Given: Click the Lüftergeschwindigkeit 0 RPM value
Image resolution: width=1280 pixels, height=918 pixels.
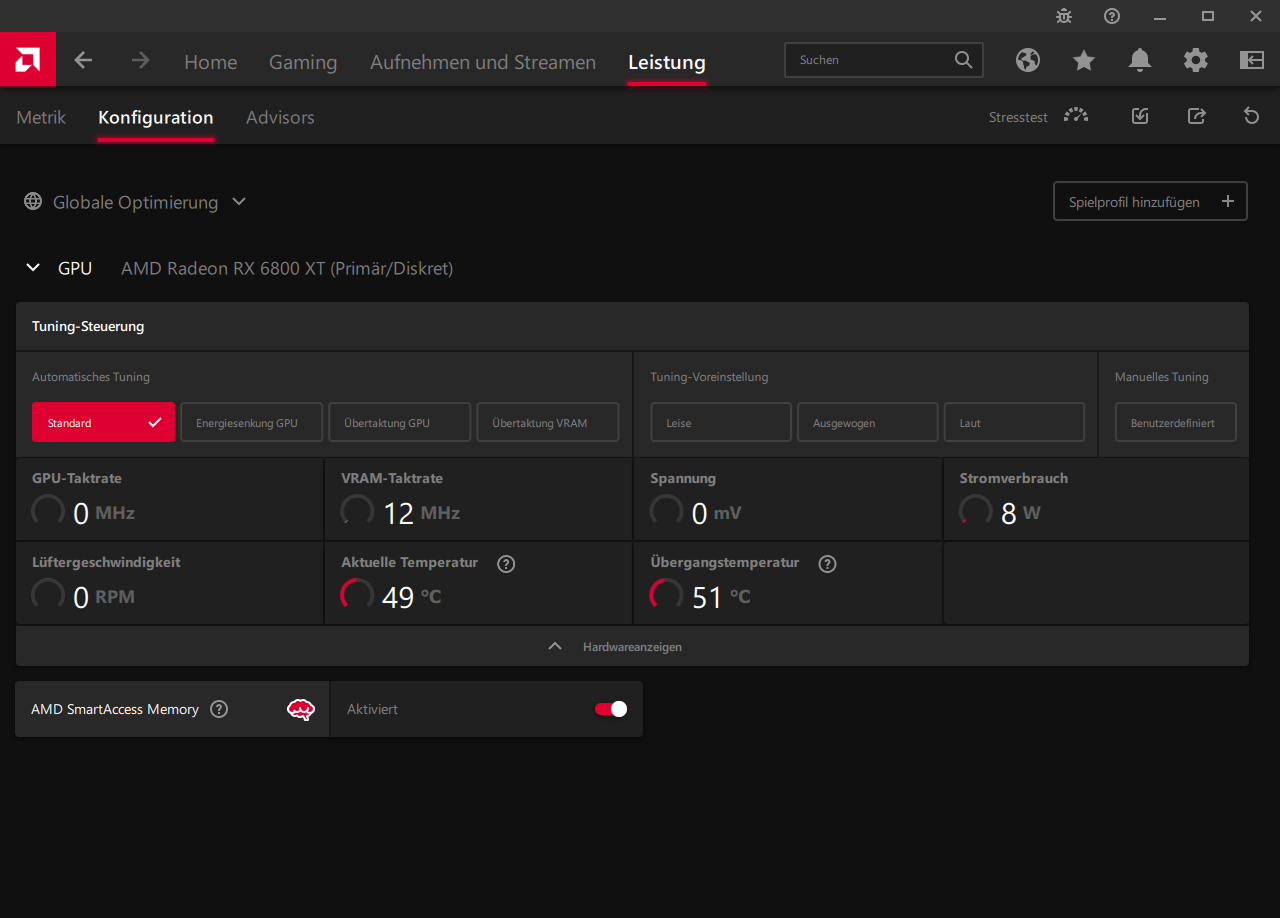Looking at the screenshot, I should 104,597.
